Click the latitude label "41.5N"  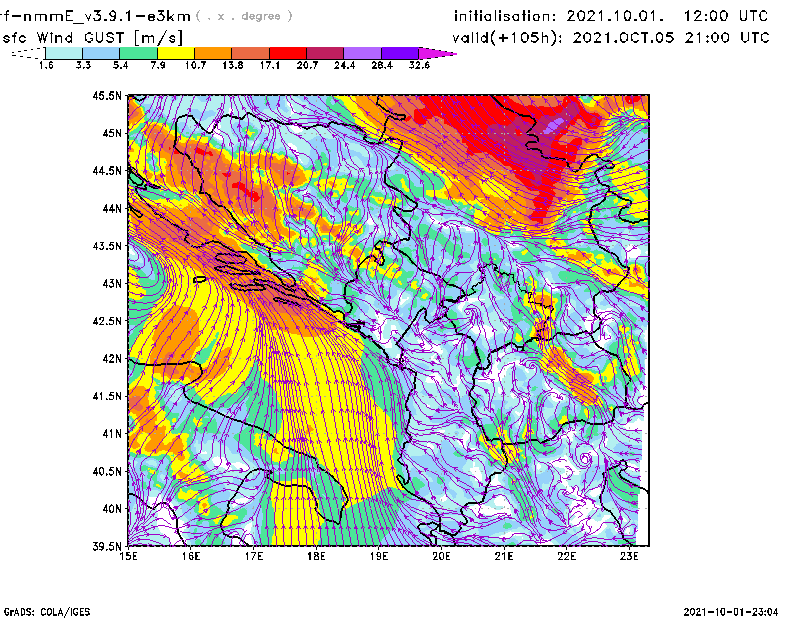click(x=107, y=396)
